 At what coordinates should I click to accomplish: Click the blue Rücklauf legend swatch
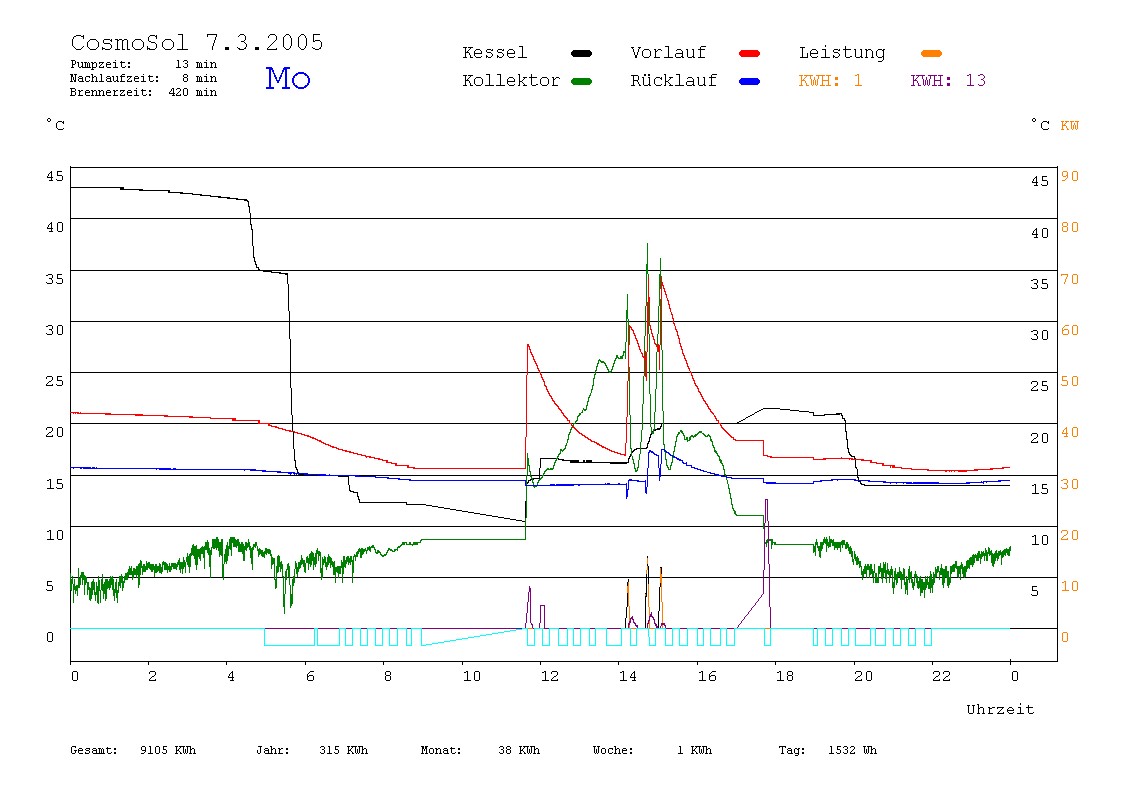(750, 81)
